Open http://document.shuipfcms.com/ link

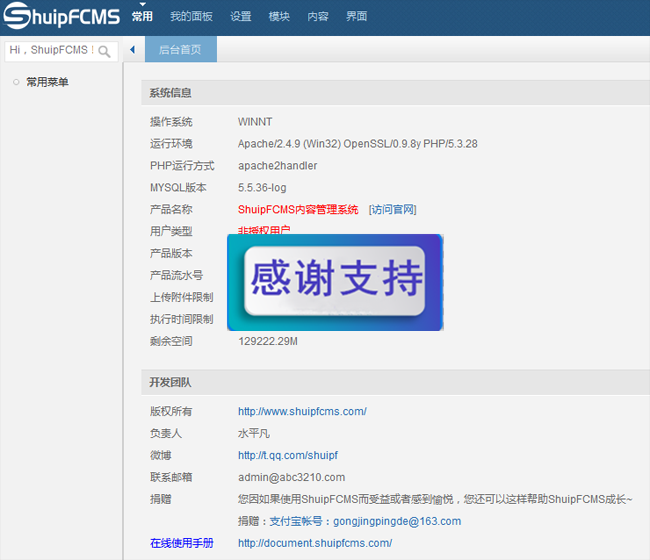click(315, 543)
